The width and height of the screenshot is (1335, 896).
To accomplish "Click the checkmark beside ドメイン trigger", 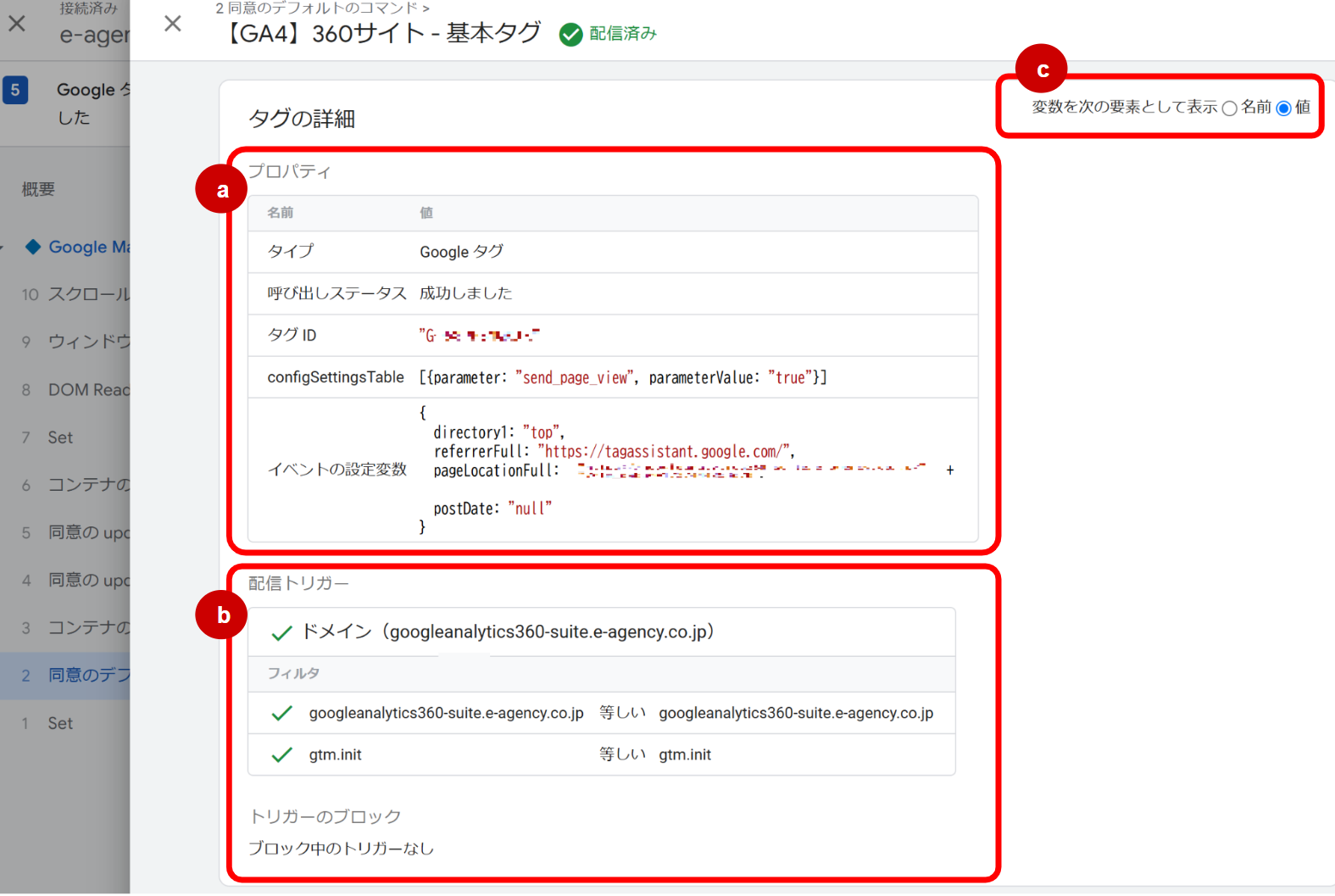I will (x=281, y=633).
